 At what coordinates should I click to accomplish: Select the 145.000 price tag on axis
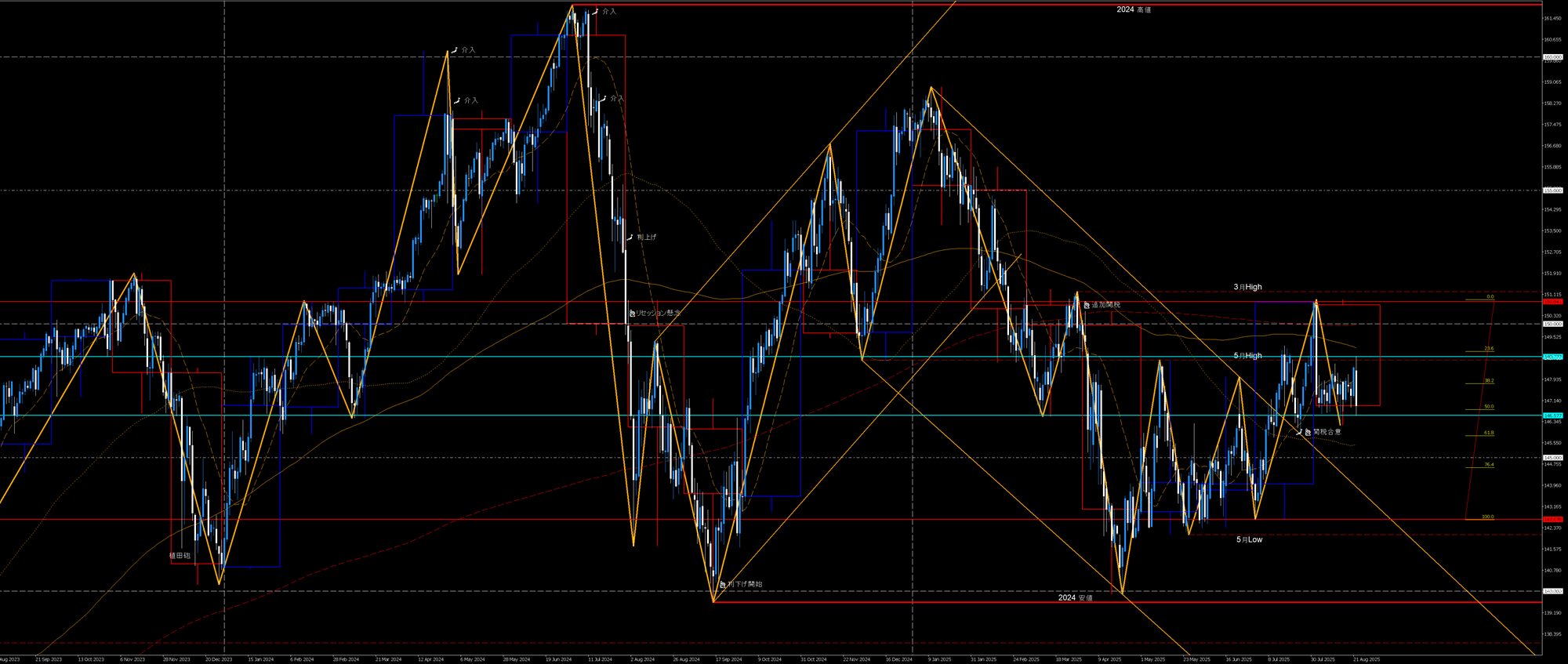pyautogui.click(x=1552, y=458)
